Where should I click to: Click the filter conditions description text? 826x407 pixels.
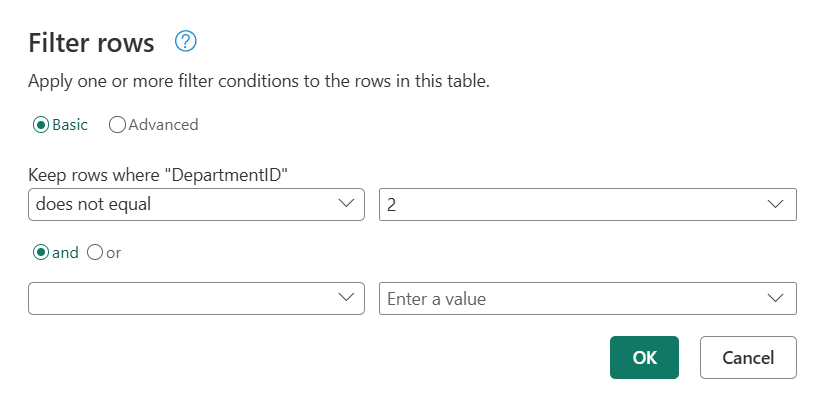(258, 81)
